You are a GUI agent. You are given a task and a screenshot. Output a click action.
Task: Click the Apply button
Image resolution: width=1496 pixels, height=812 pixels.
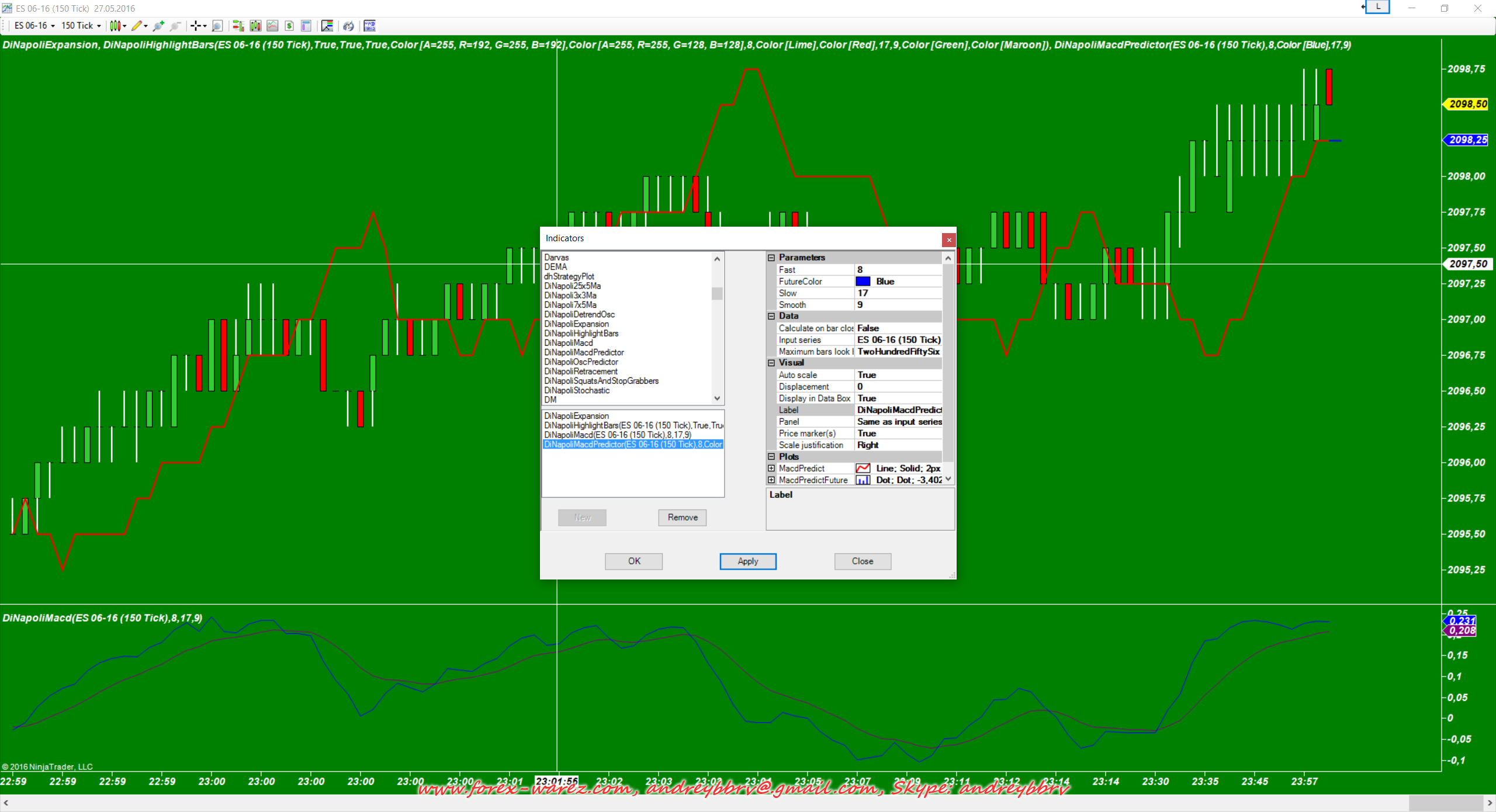point(747,561)
